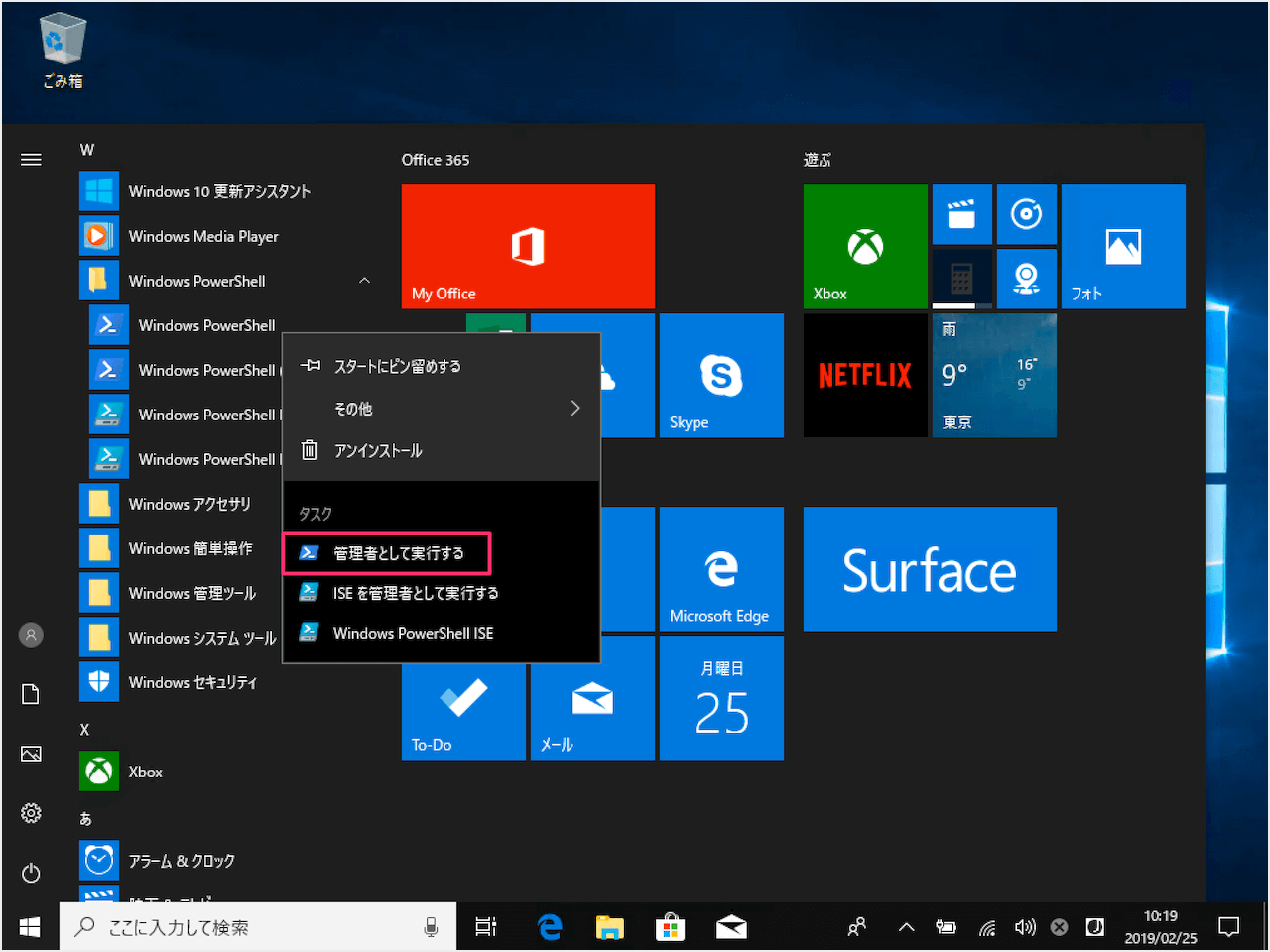Click the microphone icon in search box
The height and width of the screenshot is (952, 1270).
coord(431,927)
